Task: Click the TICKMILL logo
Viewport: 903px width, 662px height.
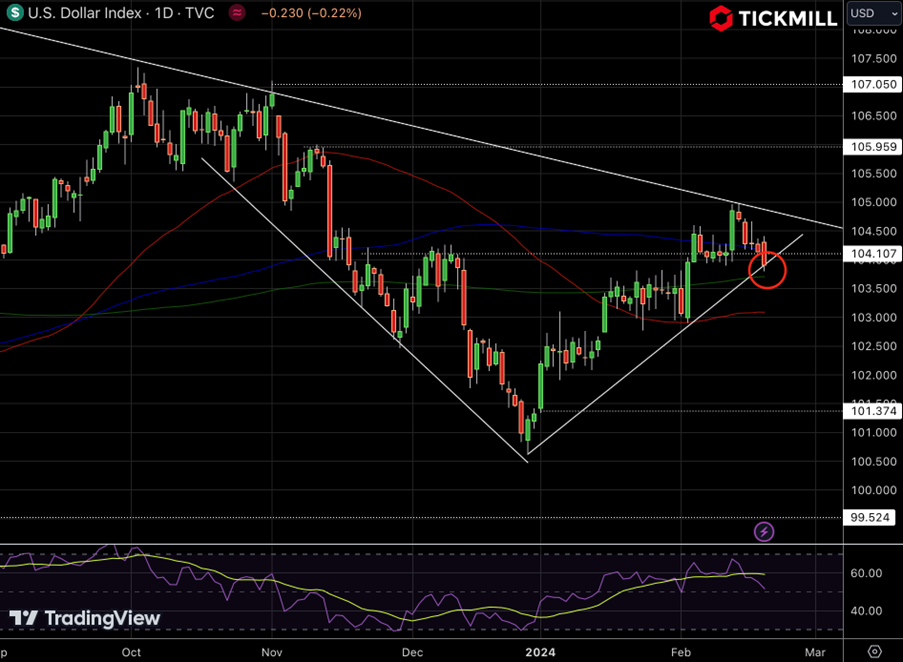Action: point(773,18)
